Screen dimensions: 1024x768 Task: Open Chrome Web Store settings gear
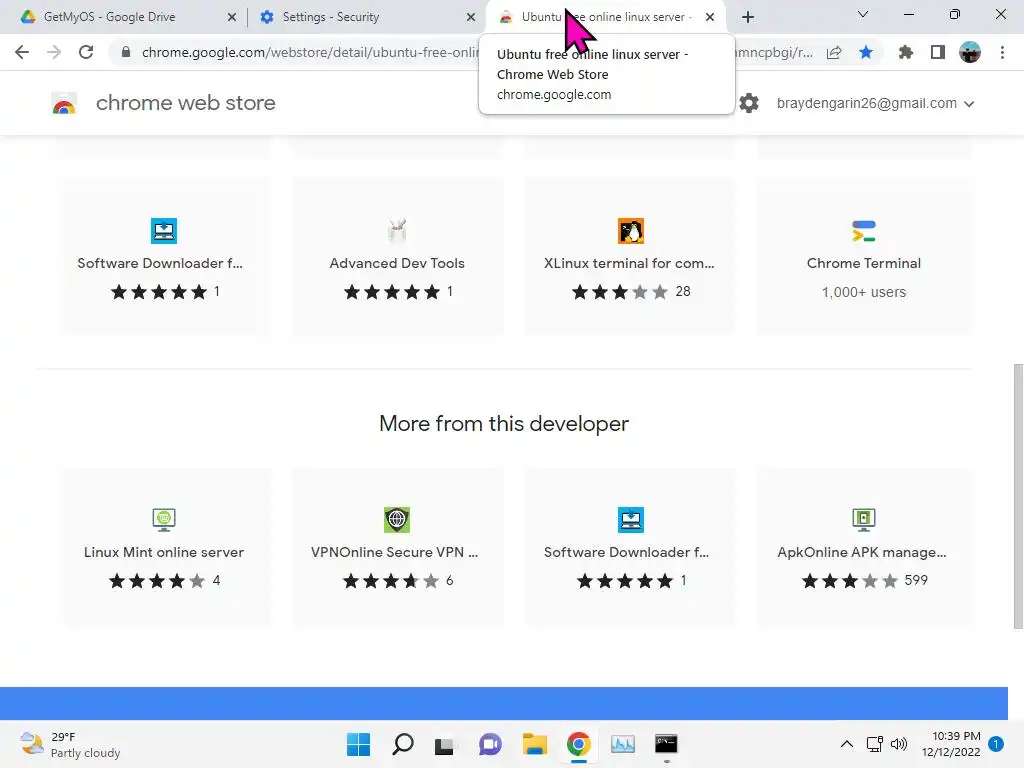749,103
